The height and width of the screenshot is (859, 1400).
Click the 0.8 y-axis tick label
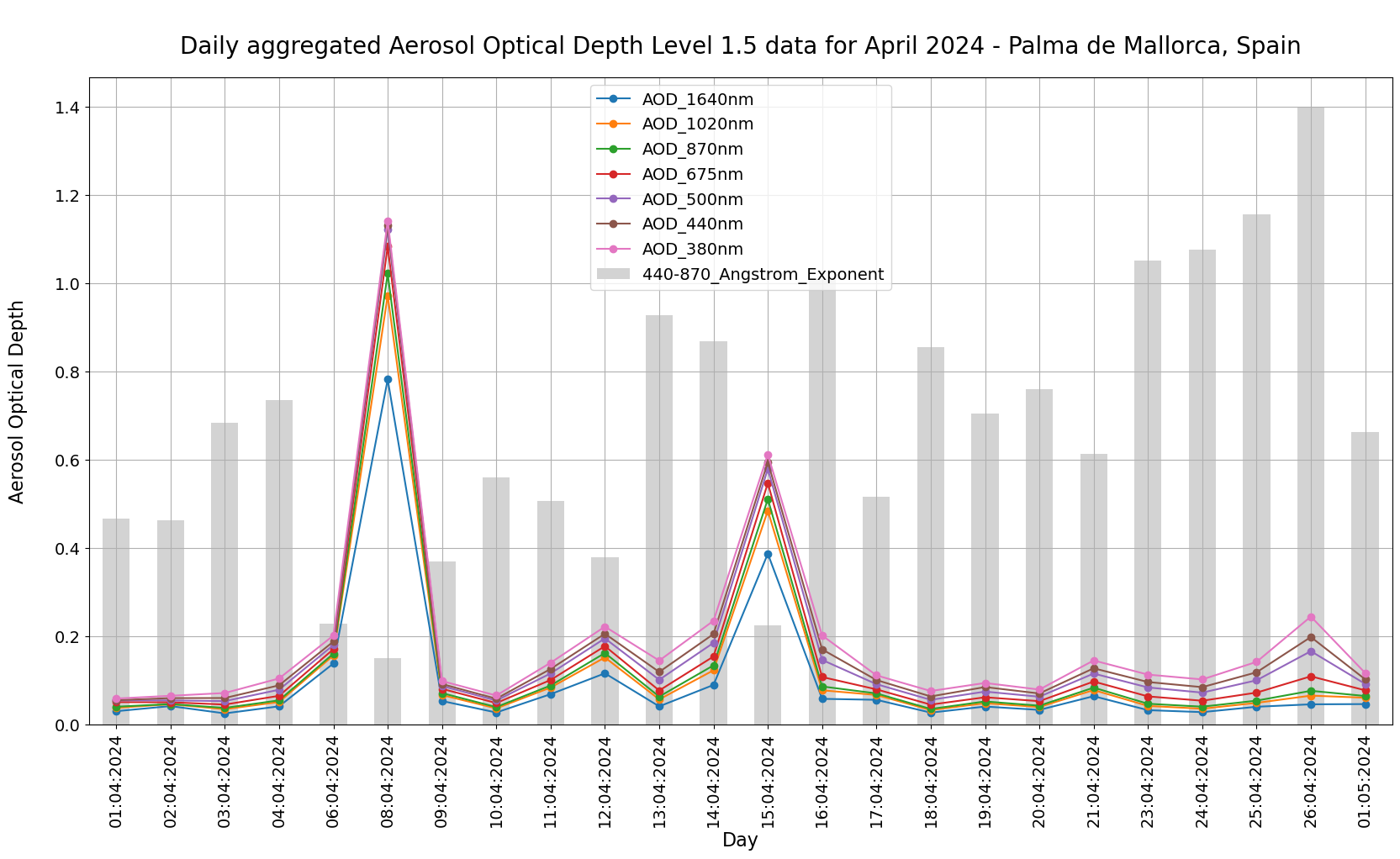[67, 372]
